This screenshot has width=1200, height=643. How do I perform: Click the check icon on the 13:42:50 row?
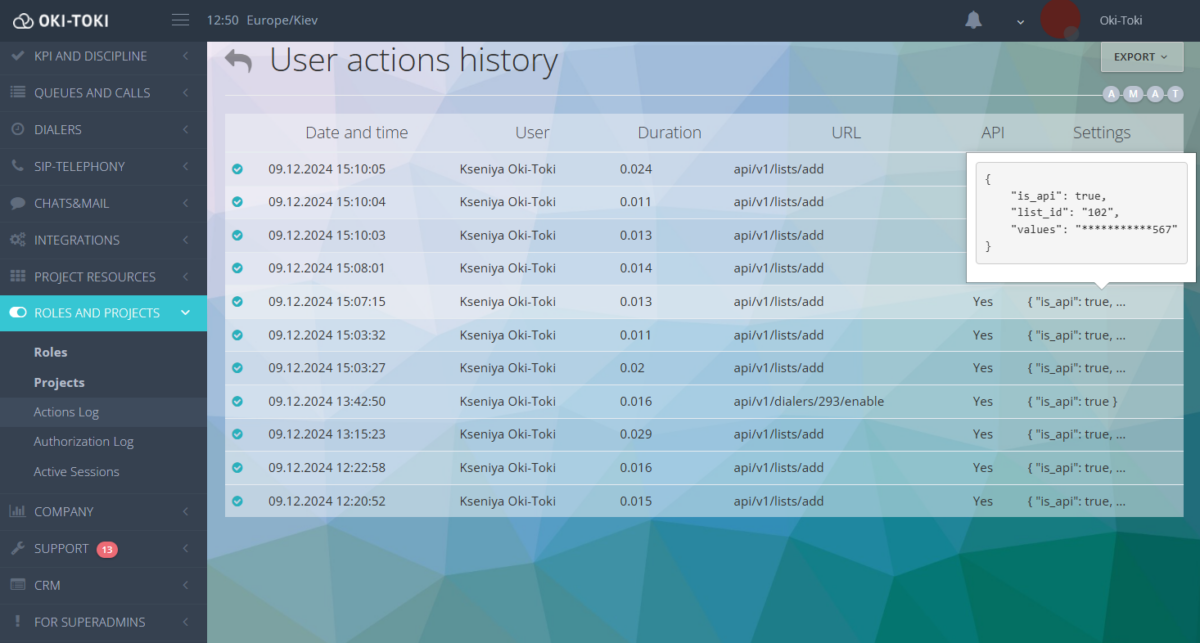[237, 401]
